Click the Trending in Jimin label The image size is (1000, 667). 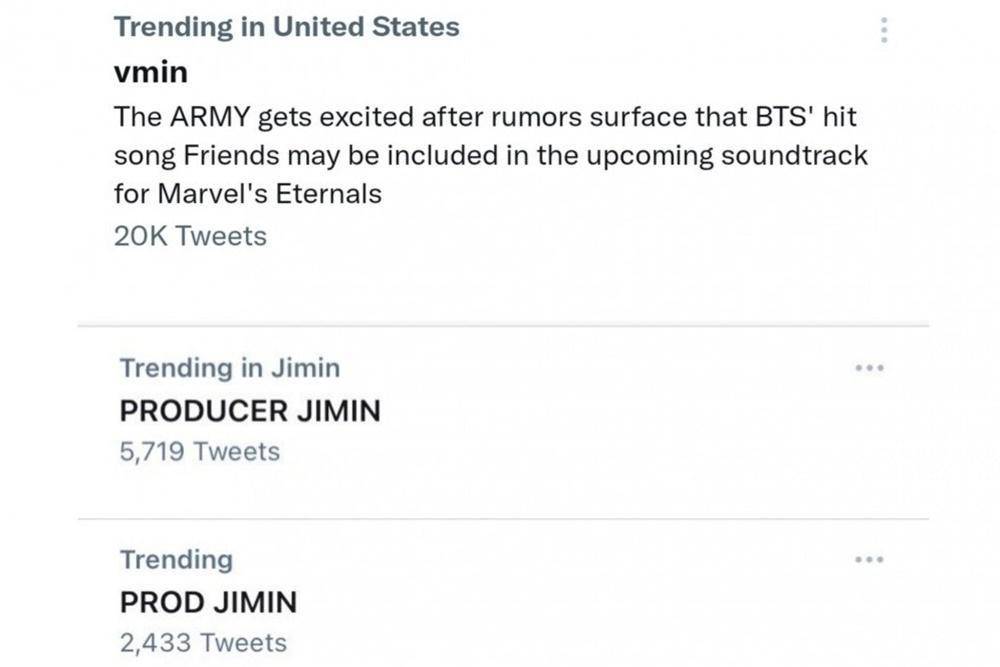(x=230, y=368)
